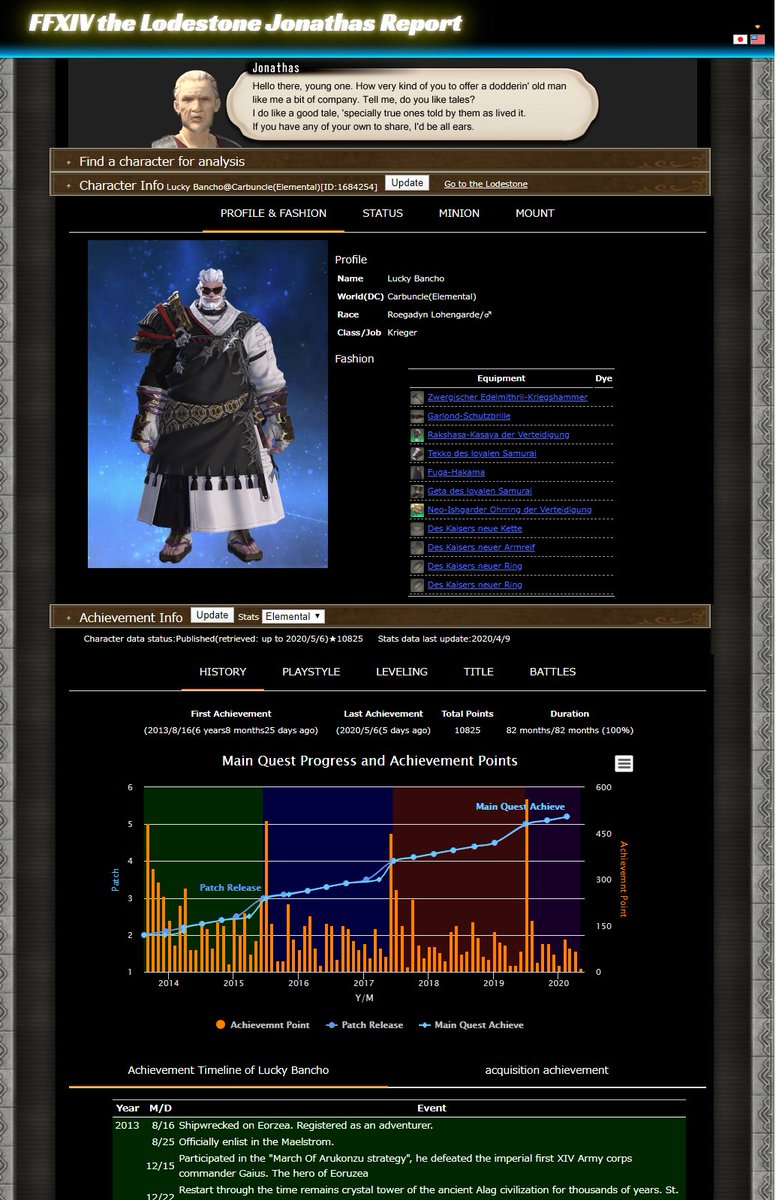
Task: Click the Tekko des loyalen Samurai item icon
Action: (417, 454)
